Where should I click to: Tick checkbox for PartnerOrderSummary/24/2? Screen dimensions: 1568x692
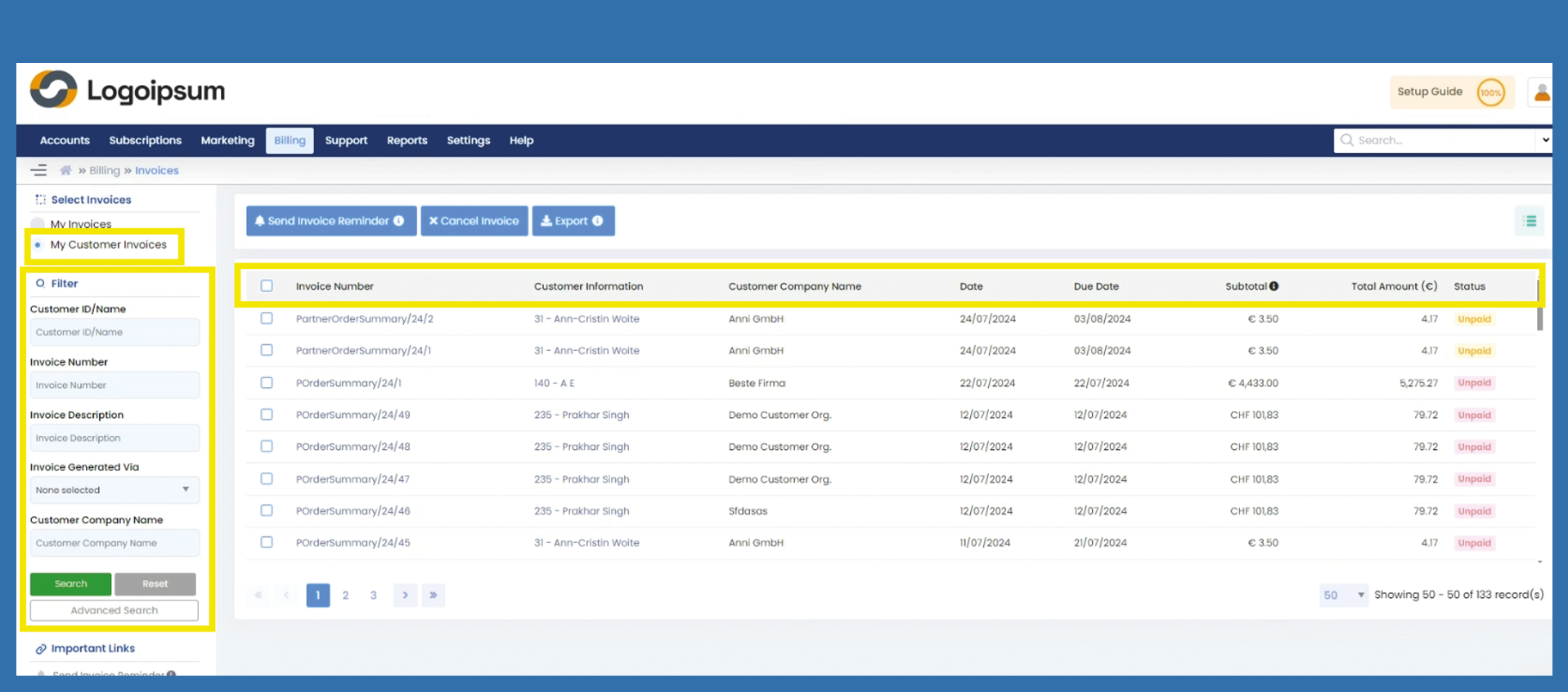pos(267,318)
